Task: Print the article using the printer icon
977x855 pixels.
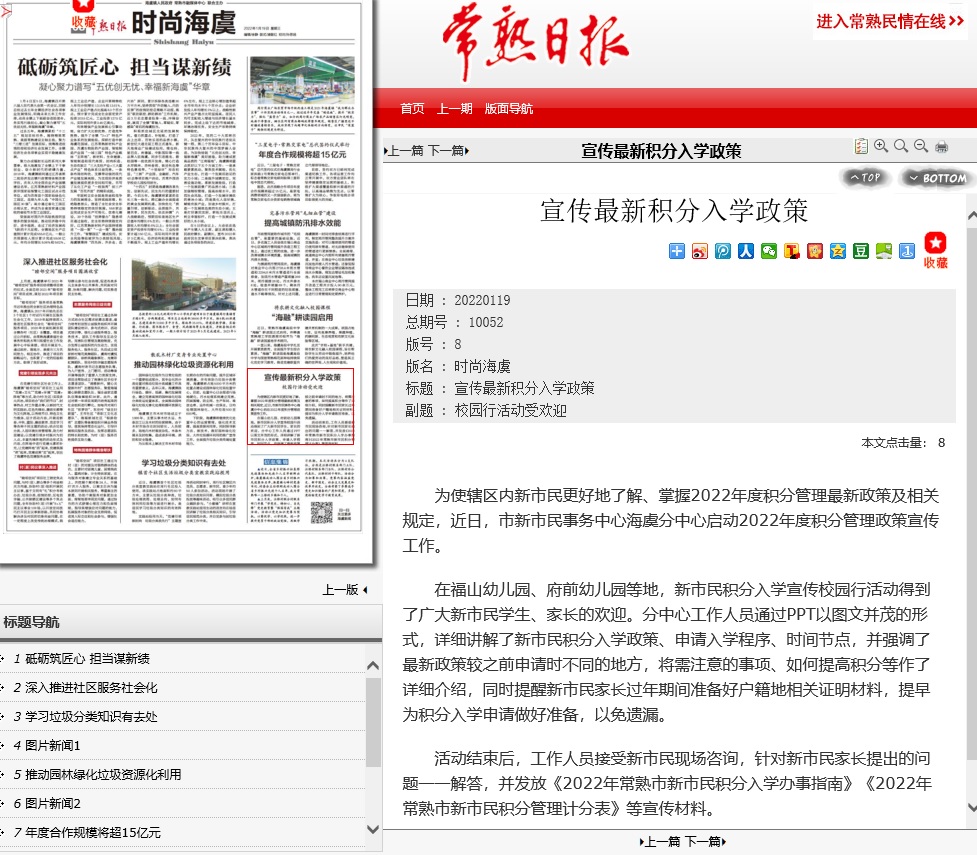Action: coord(941,146)
